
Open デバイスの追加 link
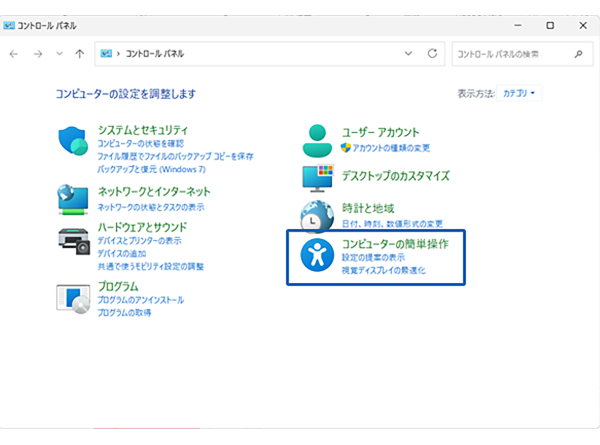[x=122, y=254]
